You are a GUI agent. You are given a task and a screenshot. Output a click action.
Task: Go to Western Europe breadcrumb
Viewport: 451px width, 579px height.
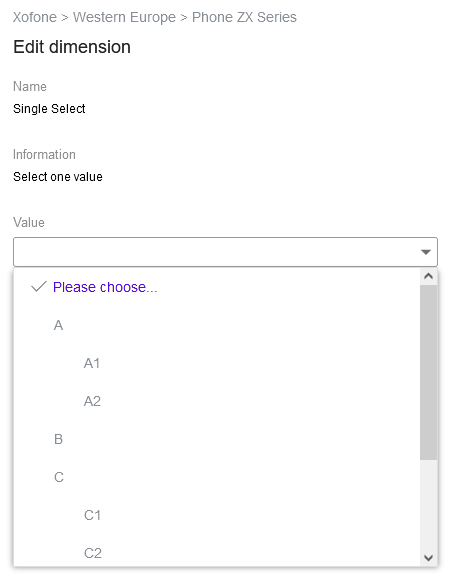coord(124,17)
